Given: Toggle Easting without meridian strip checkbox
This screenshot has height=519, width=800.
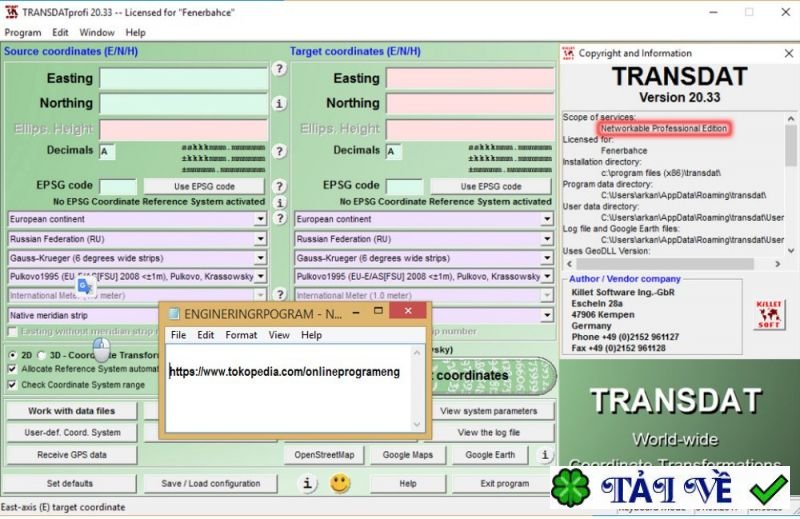Looking at the screenshot, I should (x=13, y=332).
